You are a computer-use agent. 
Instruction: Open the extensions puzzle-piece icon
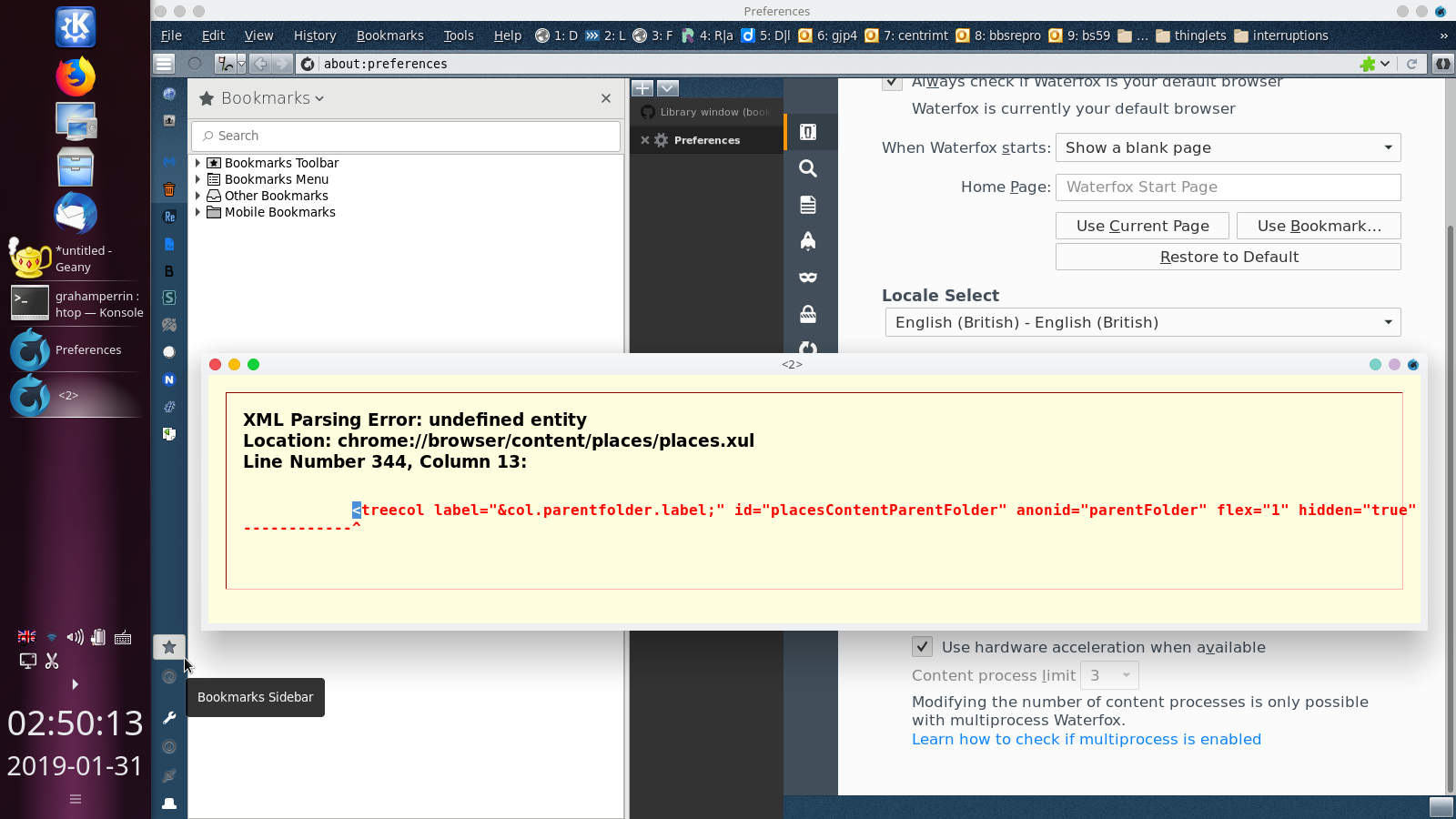[1368, 64]
